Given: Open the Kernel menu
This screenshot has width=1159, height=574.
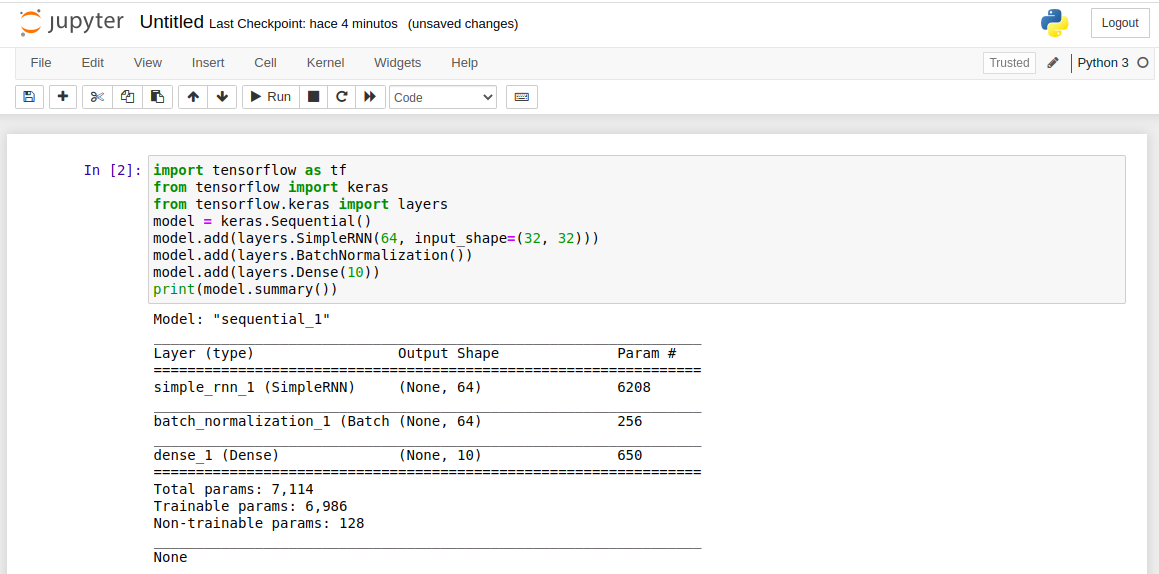Looking at the screenshot, I should [x=325, y=62].
